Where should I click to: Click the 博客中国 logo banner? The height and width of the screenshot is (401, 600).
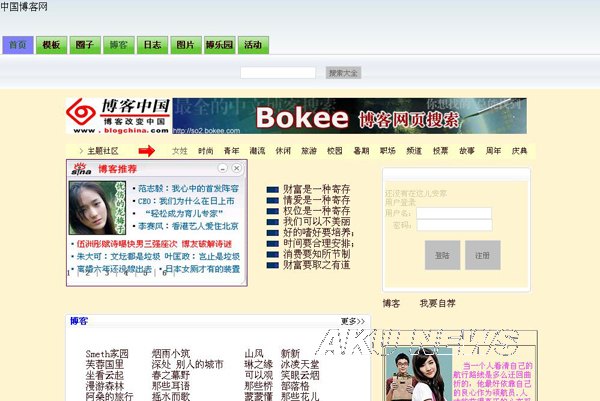coord(118,115)
